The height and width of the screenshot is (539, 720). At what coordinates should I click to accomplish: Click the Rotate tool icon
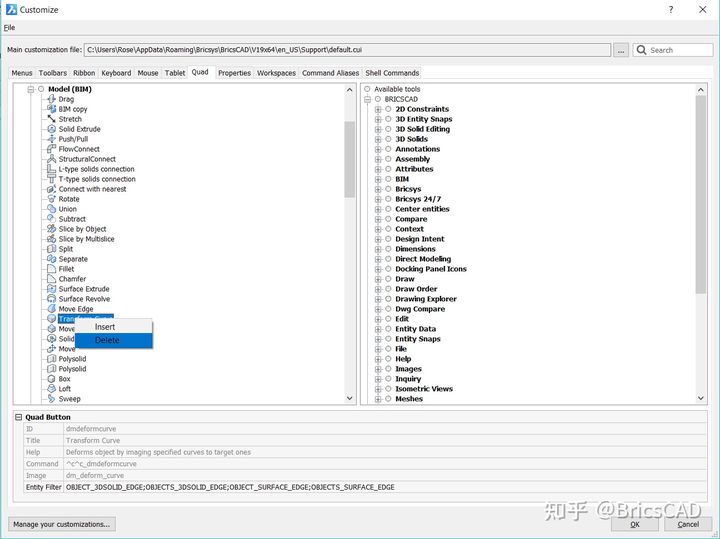tap(51, 199)
